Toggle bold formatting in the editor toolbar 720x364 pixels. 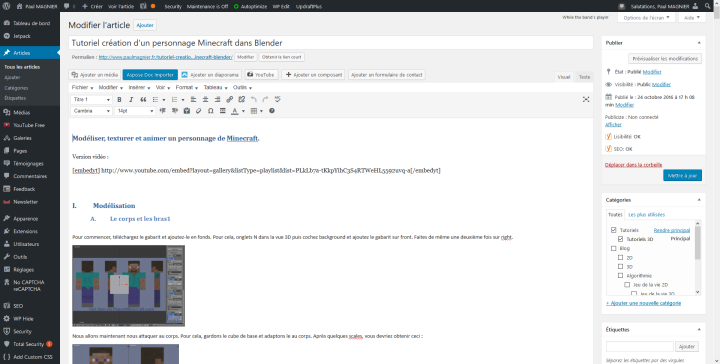click(x=119, y=100)
